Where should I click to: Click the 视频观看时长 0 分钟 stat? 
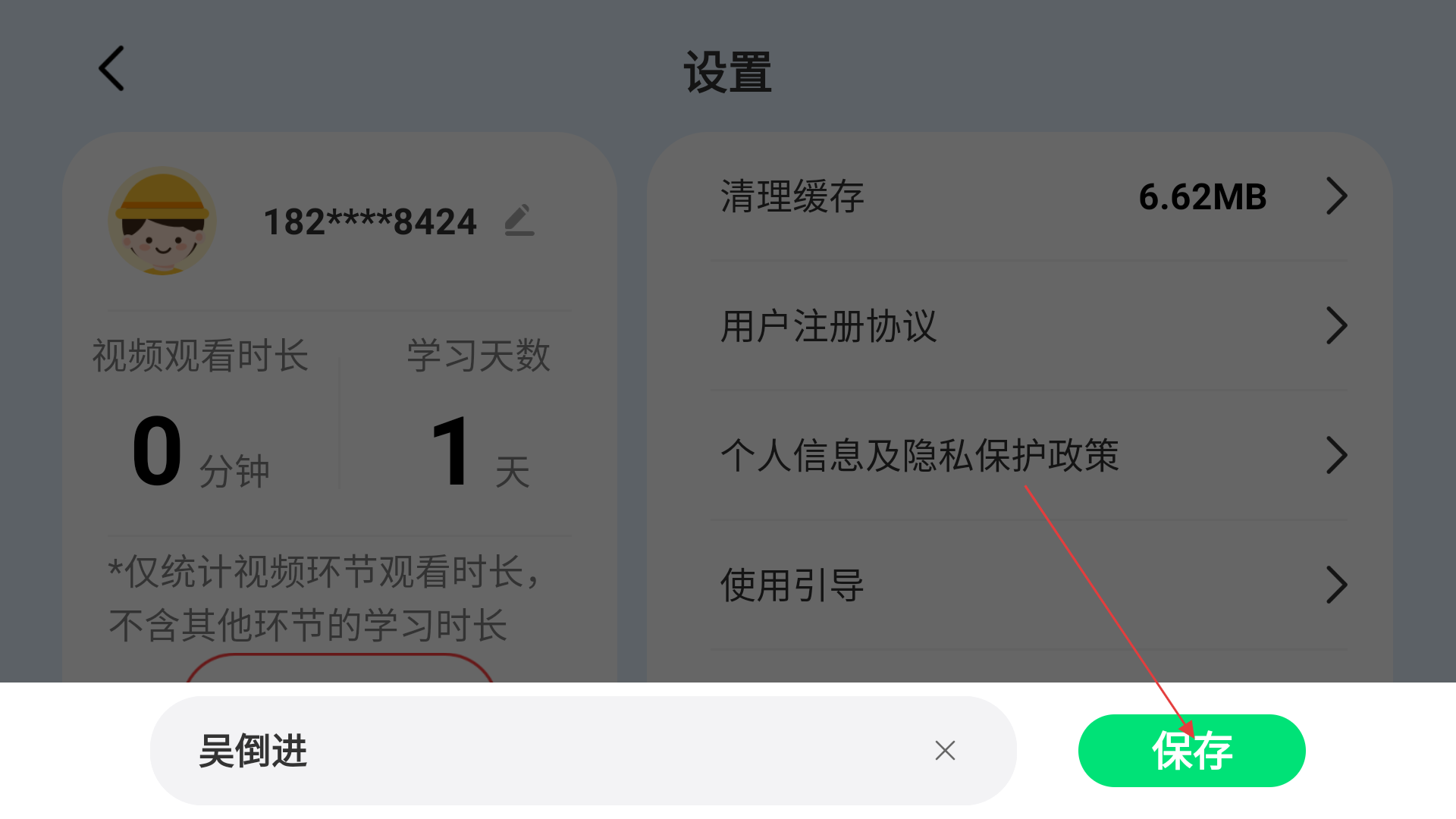[201, 413]
